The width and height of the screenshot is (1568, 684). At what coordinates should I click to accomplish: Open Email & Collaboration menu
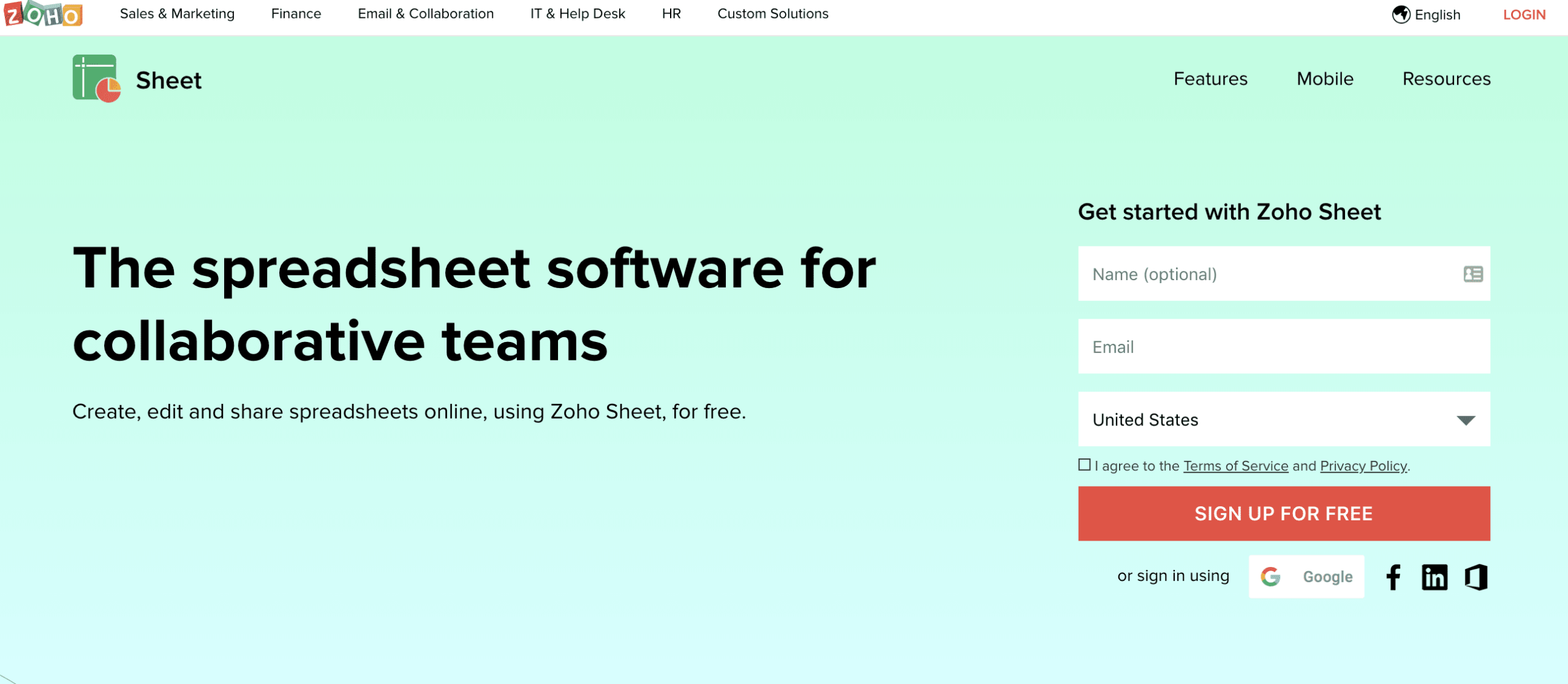pyautogui.click(x=426, y=13)
